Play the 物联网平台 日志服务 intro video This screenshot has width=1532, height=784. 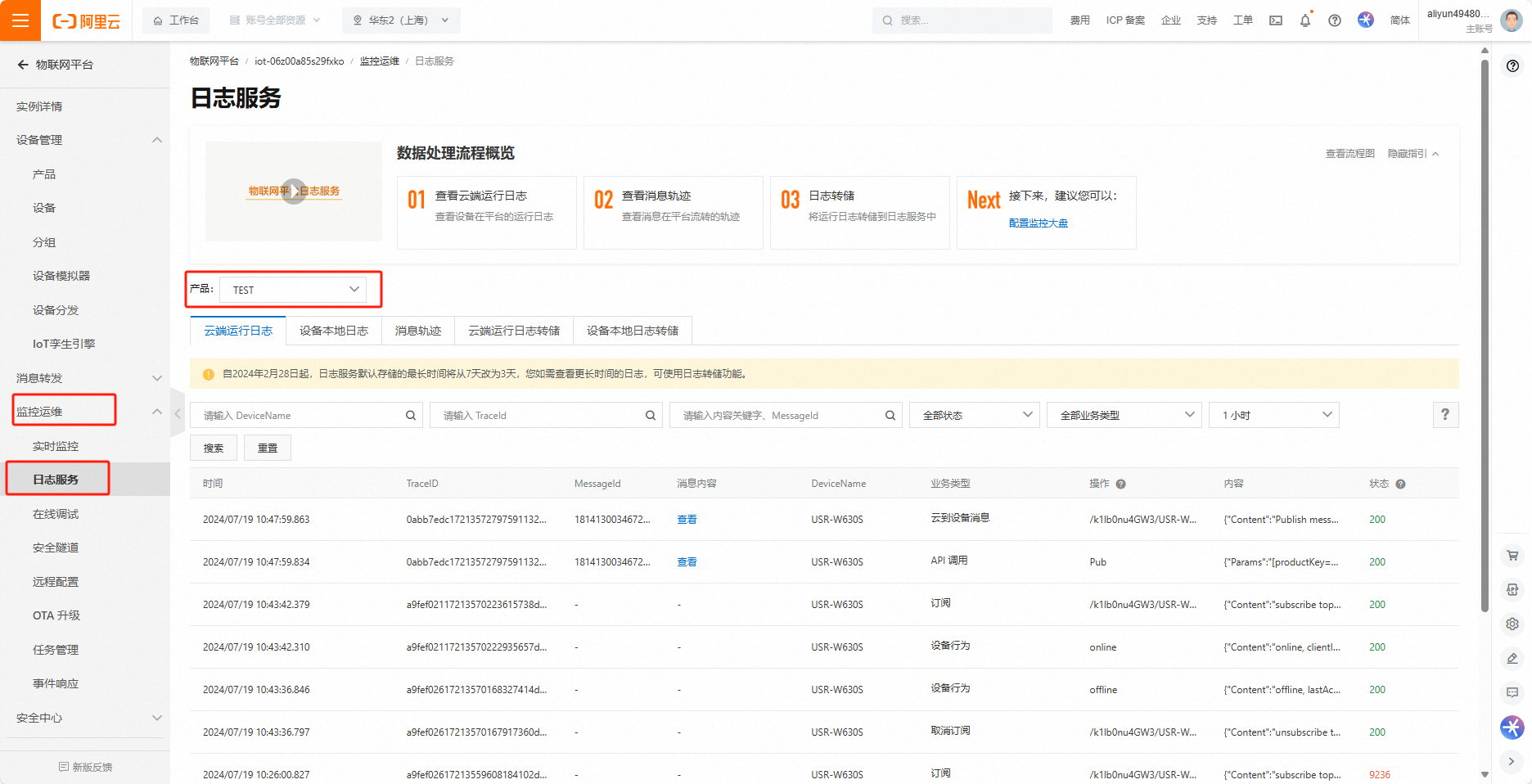[294, 191]
